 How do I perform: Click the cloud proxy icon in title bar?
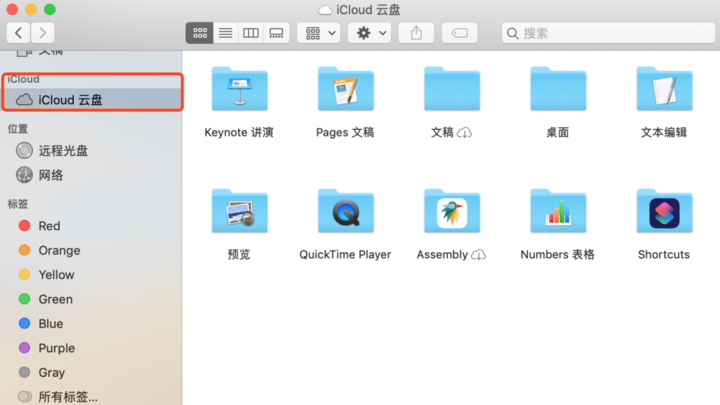325,10
